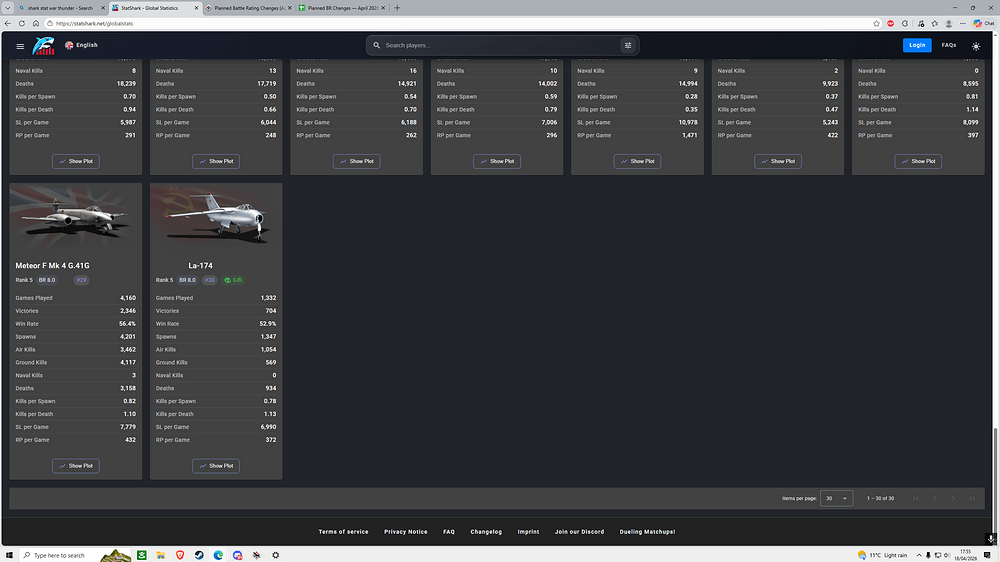The width and height of the screenshot is (1000, 562).
Task: Click Show Plot on the card with 9,923 deaths
Action: coord(778,161)
